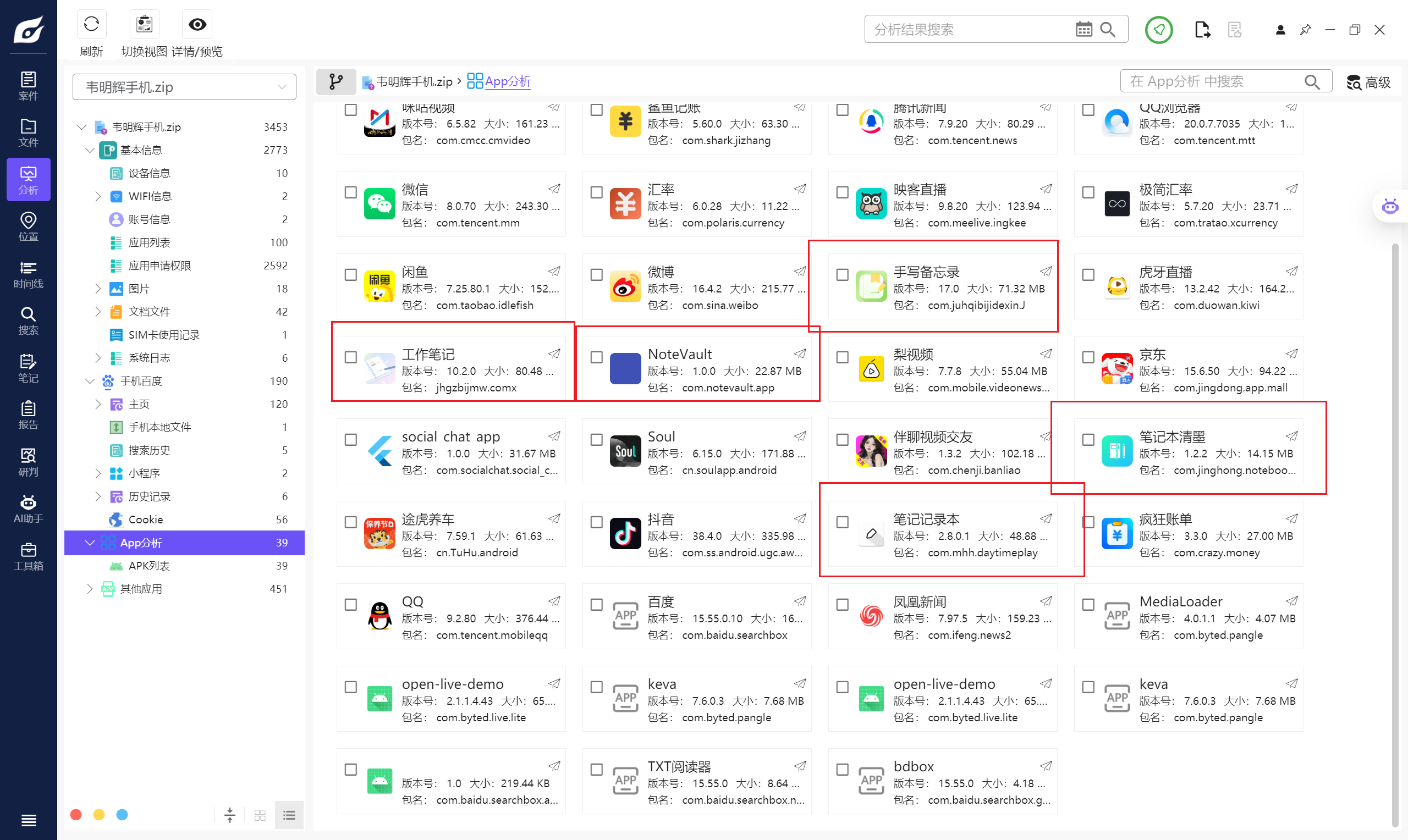Open 案件 in the left sidebar
The height and width of the screenshot is (840, 1408).
28,86
